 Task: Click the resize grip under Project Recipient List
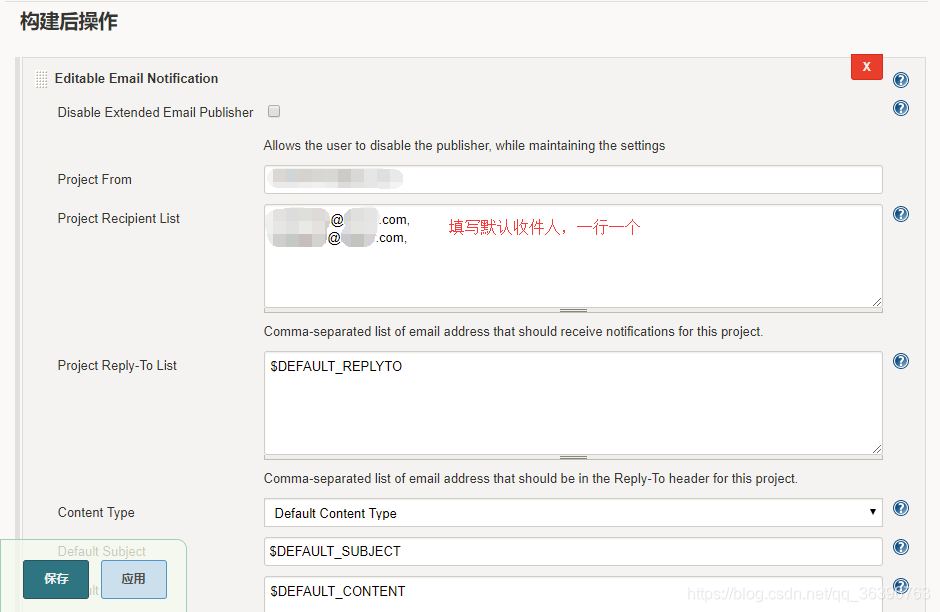click(x=573, y=310)
